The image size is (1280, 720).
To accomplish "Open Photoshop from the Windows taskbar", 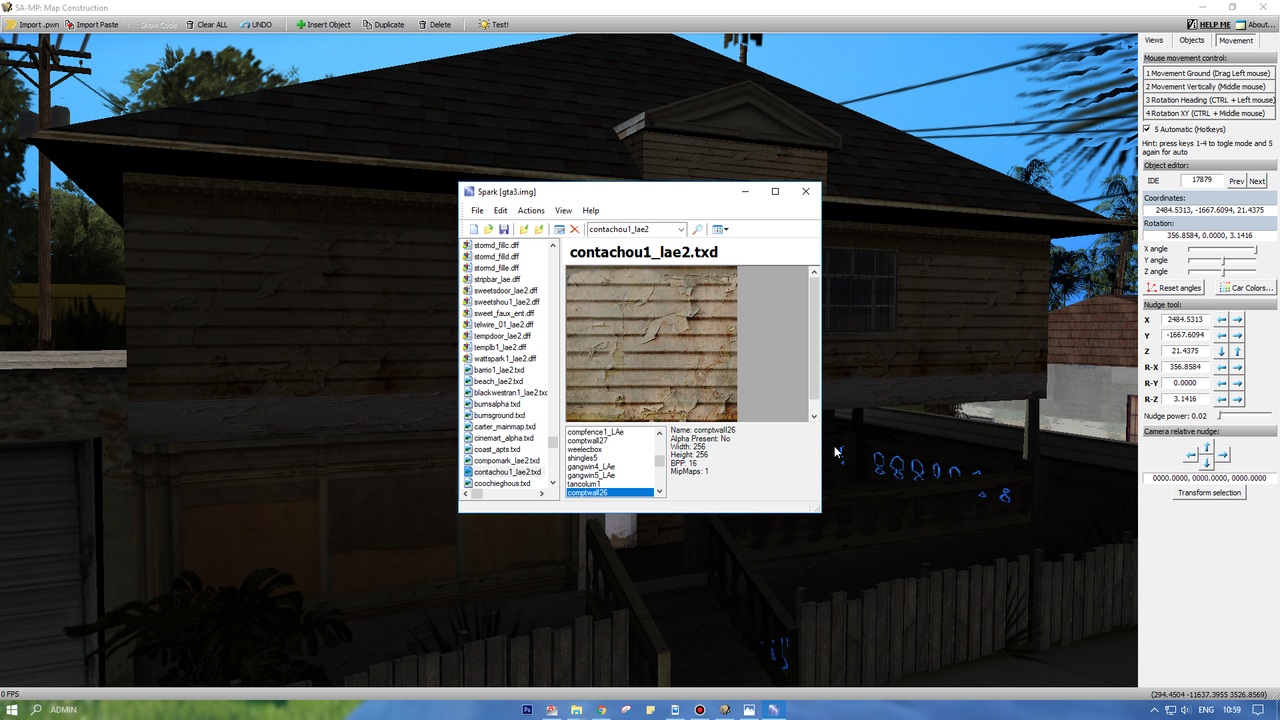I will [527, 709].
